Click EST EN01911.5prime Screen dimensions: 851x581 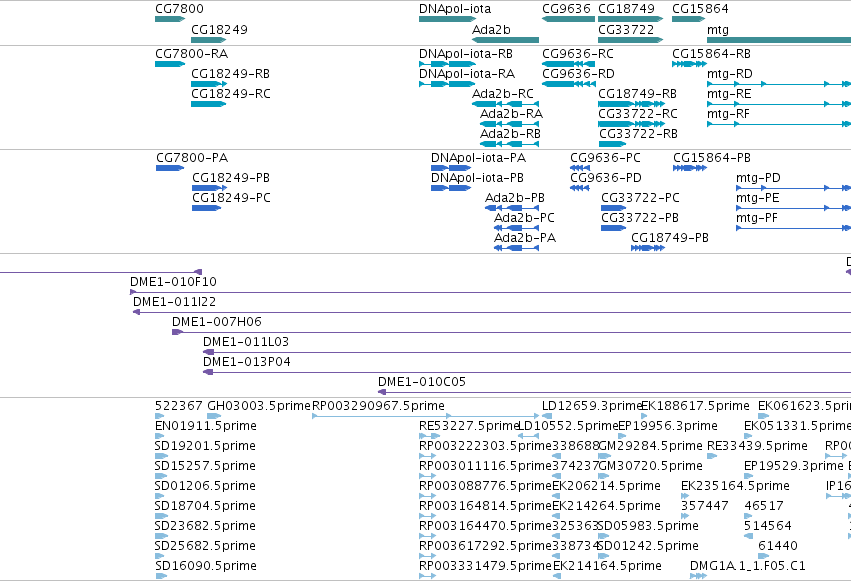(206, 426)
